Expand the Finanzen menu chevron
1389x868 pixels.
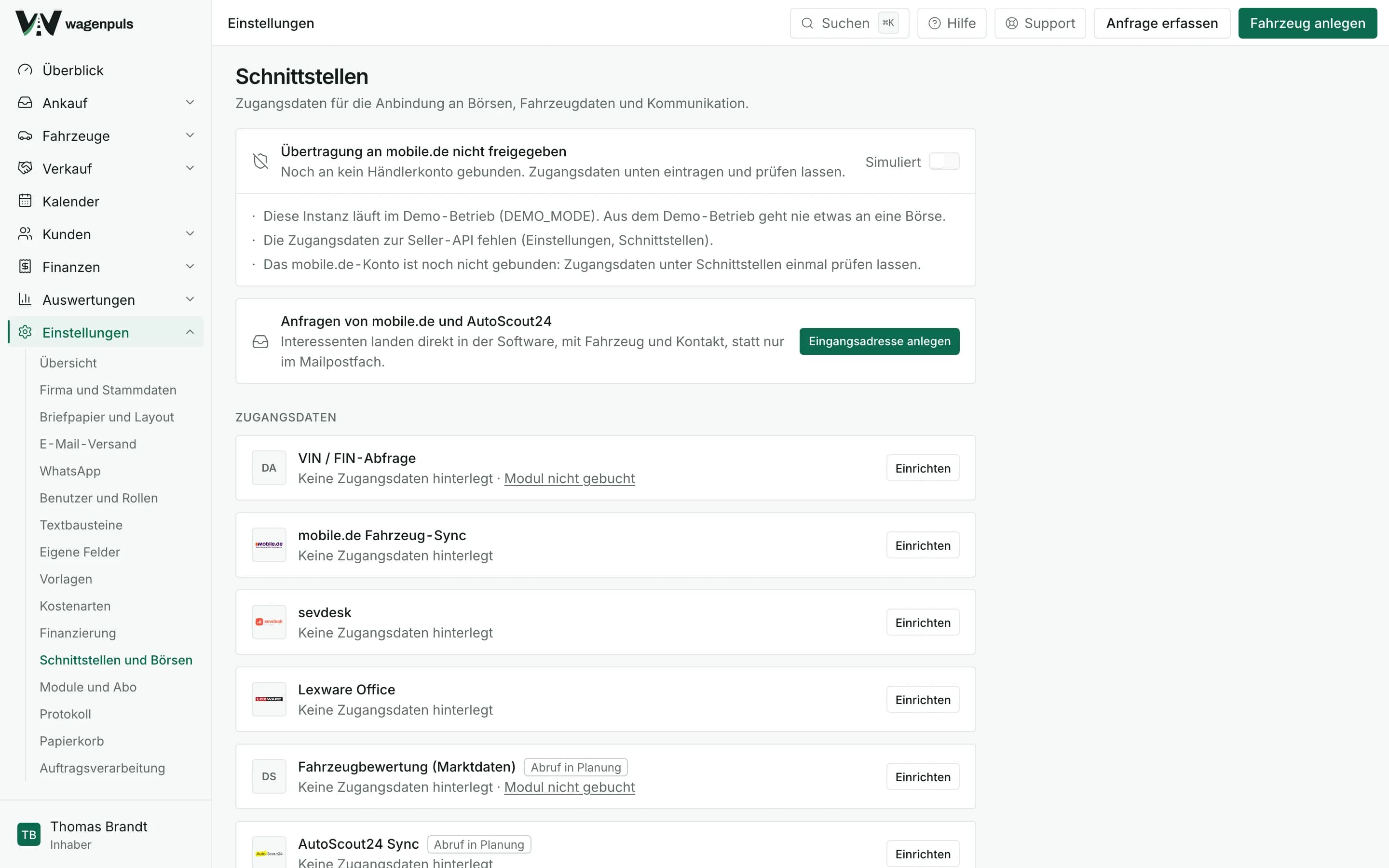point(190,266)
